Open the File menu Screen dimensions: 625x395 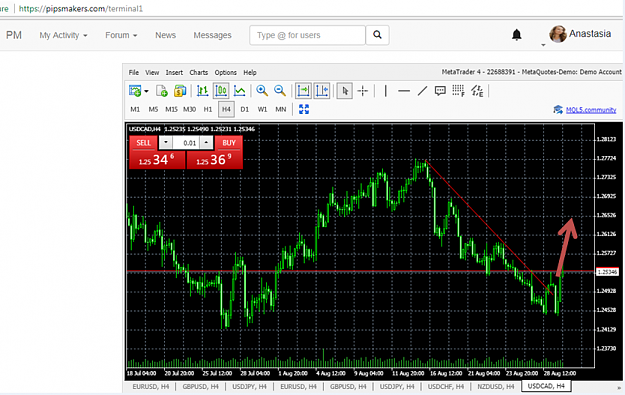(x=134, y=73)
